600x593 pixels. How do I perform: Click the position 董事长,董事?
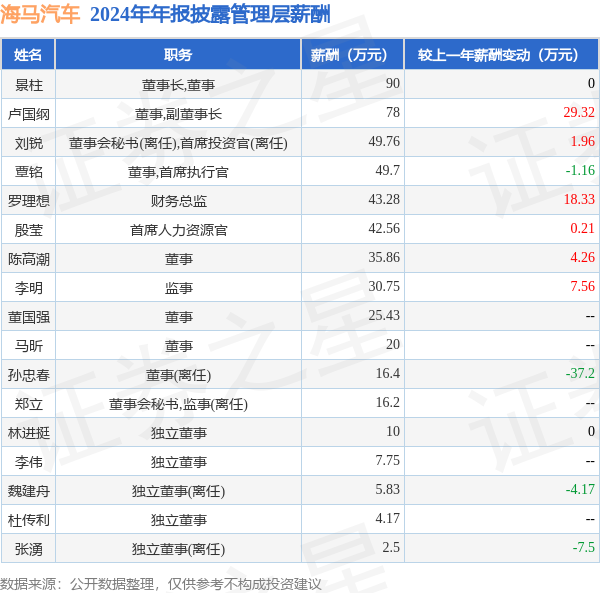pyautogui.click(x=178, y=85)
